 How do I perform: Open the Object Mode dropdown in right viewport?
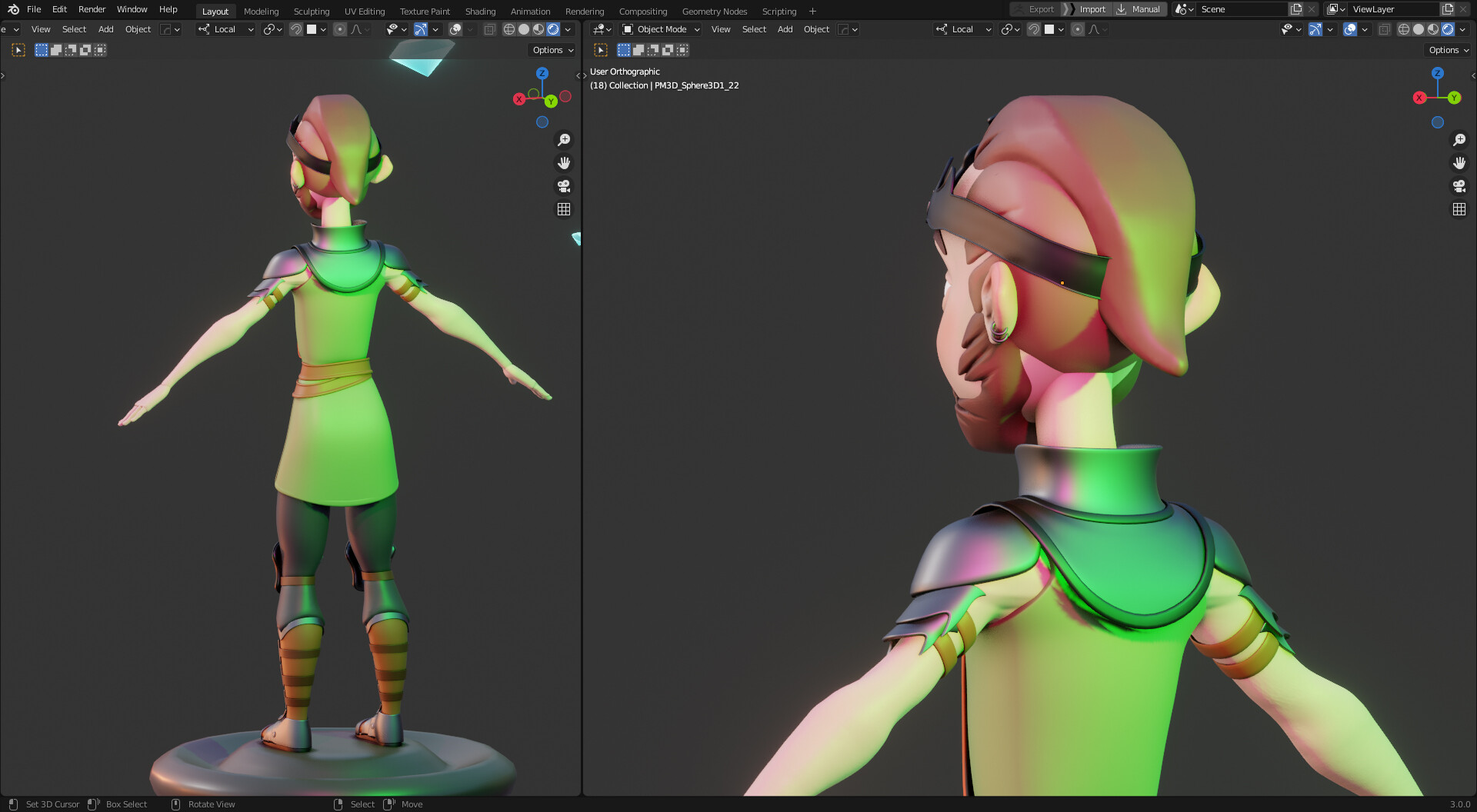point(660,29)
